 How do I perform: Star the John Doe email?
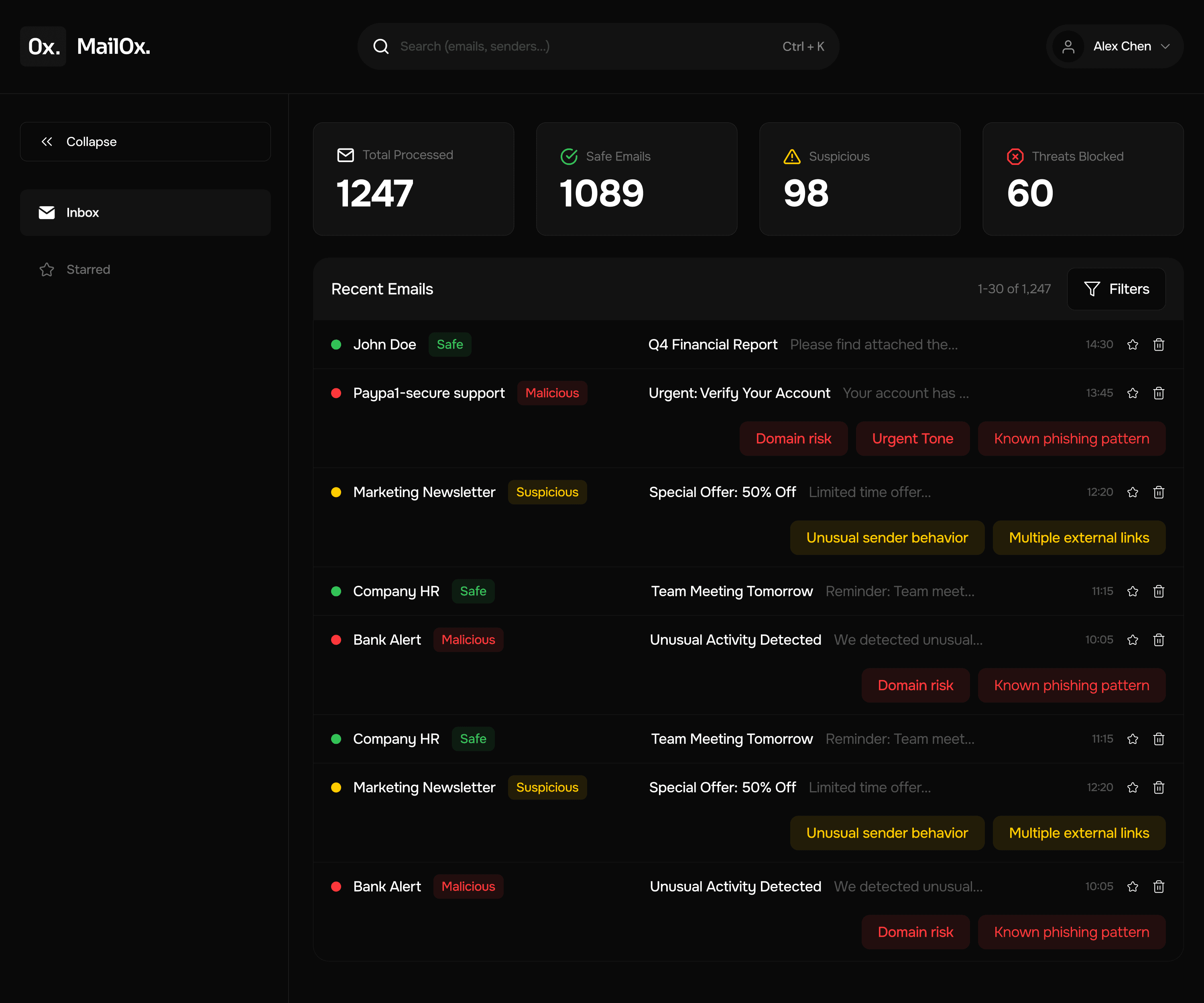1132,345
